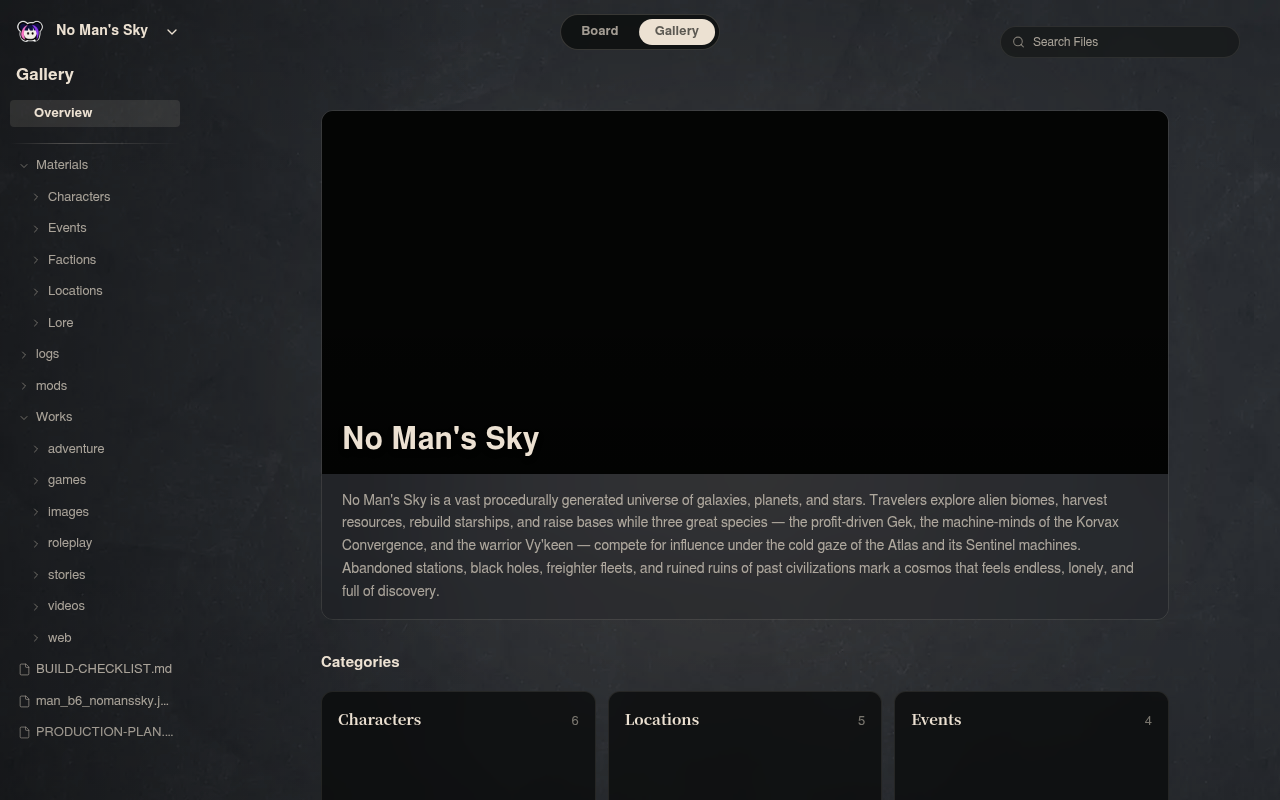Expand the games folder chevron

pos(36,480)
